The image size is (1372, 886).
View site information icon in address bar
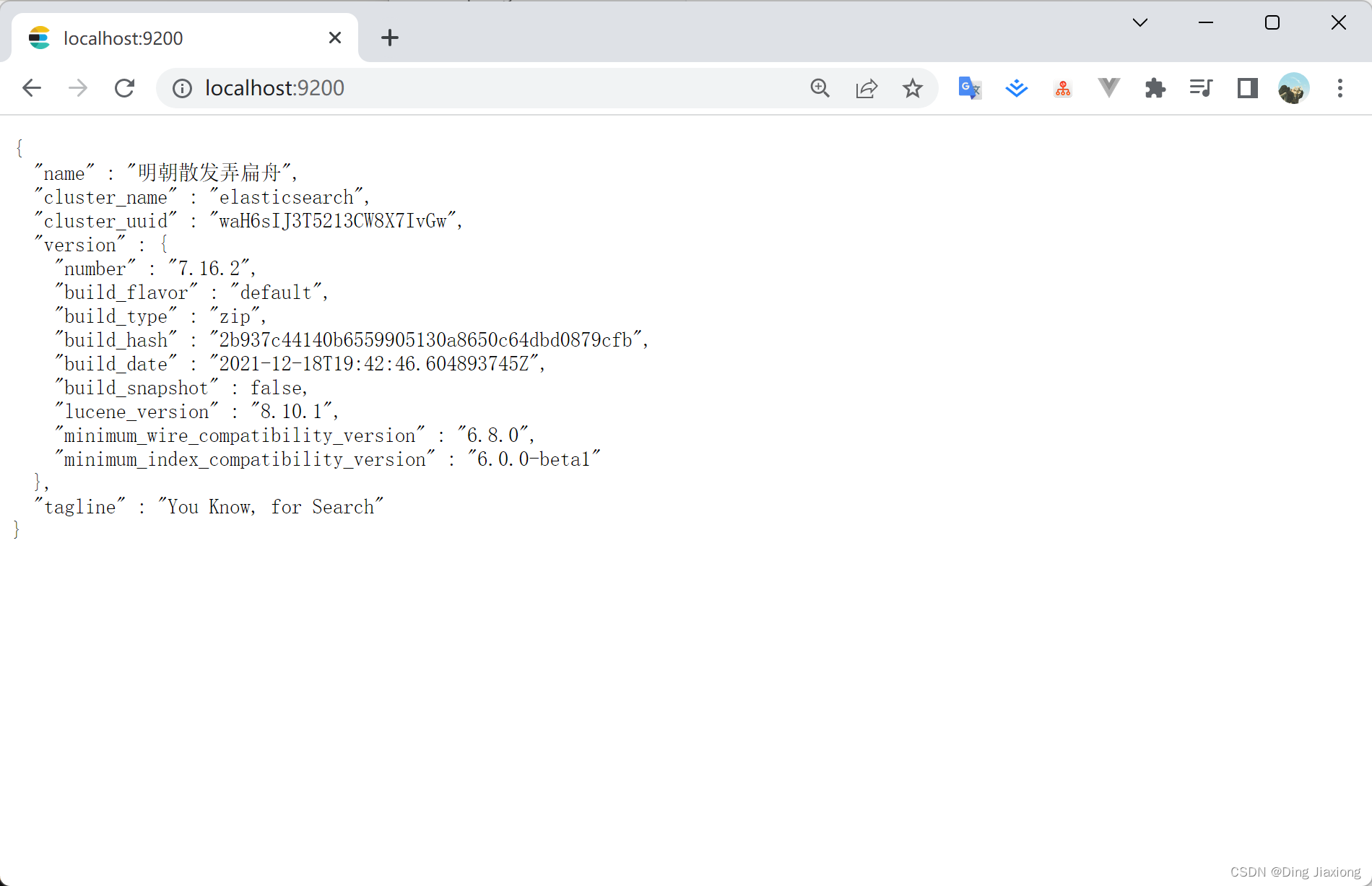coord(182,88)
